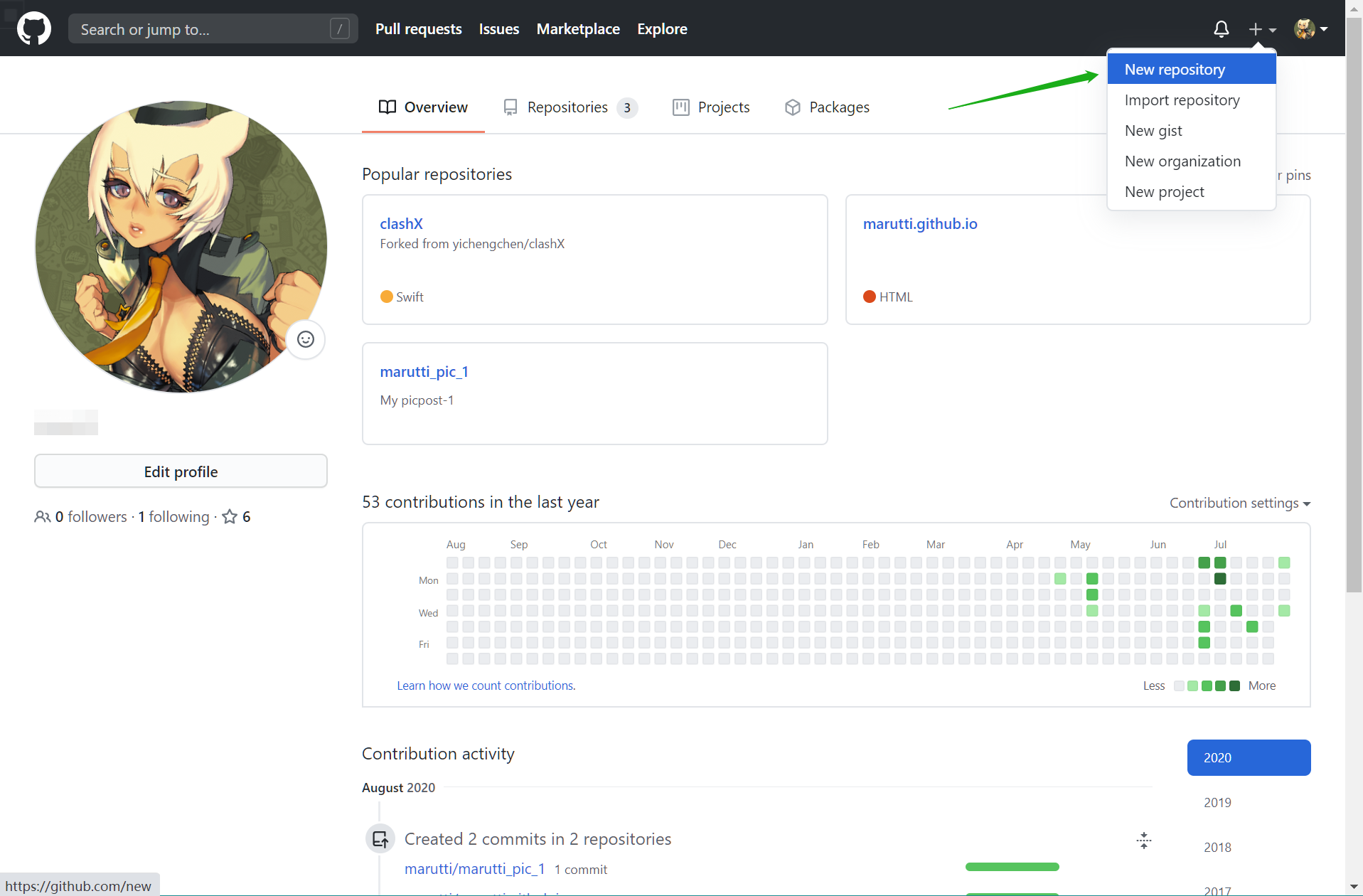Click the Projects board icon
Image resolution: width=1363 pixels, height=896 pixels.
click(681, 107)
